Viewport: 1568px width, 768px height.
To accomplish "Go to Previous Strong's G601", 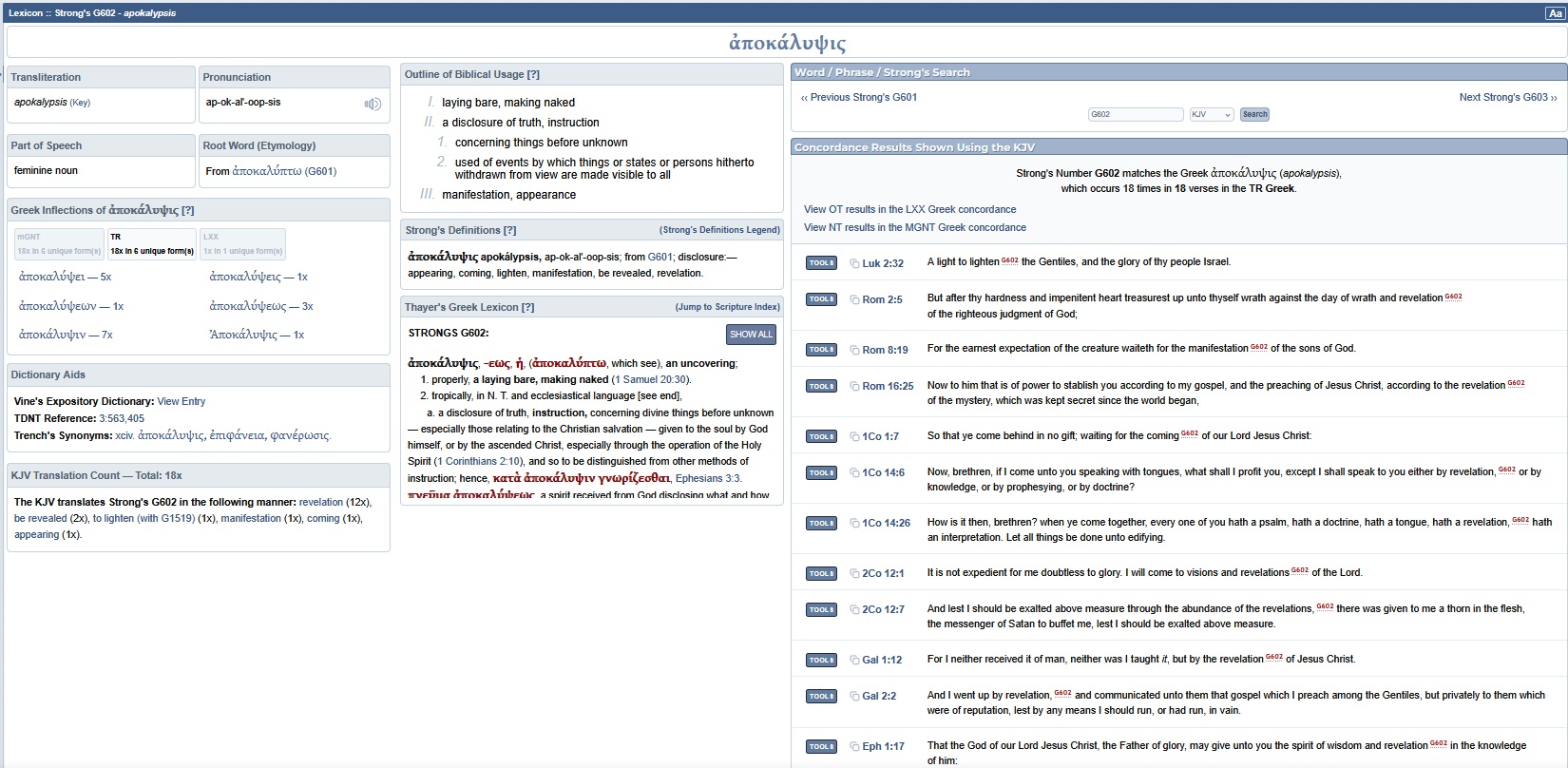I will [x=859, y=97].
